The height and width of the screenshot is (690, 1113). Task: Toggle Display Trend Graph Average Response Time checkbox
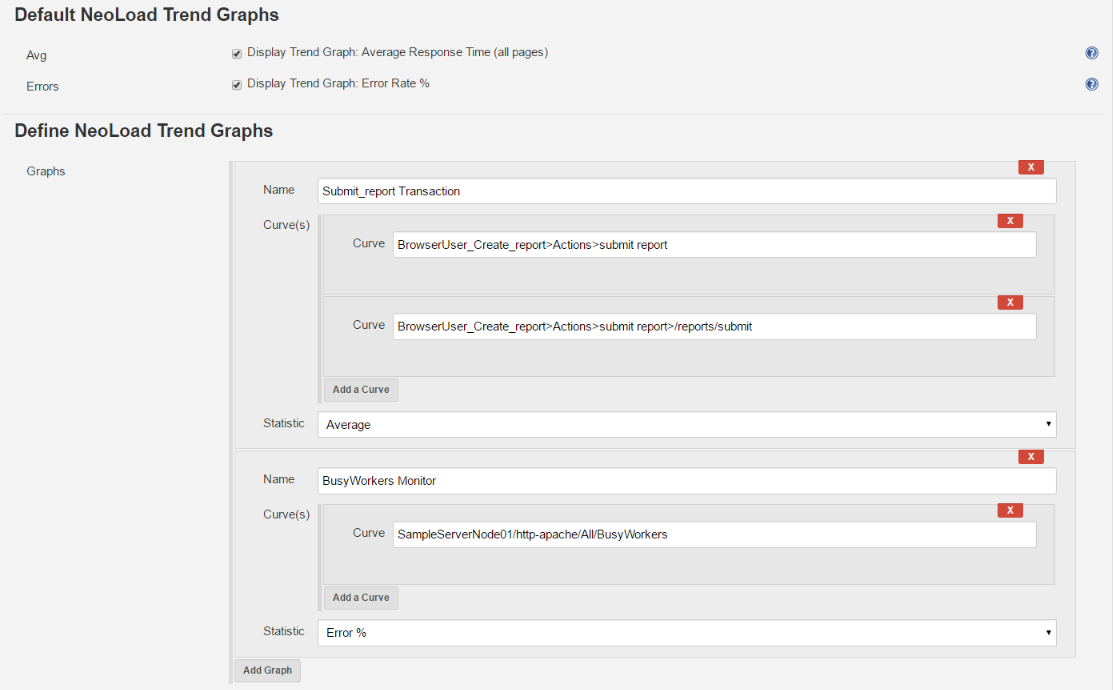[236, 53]
